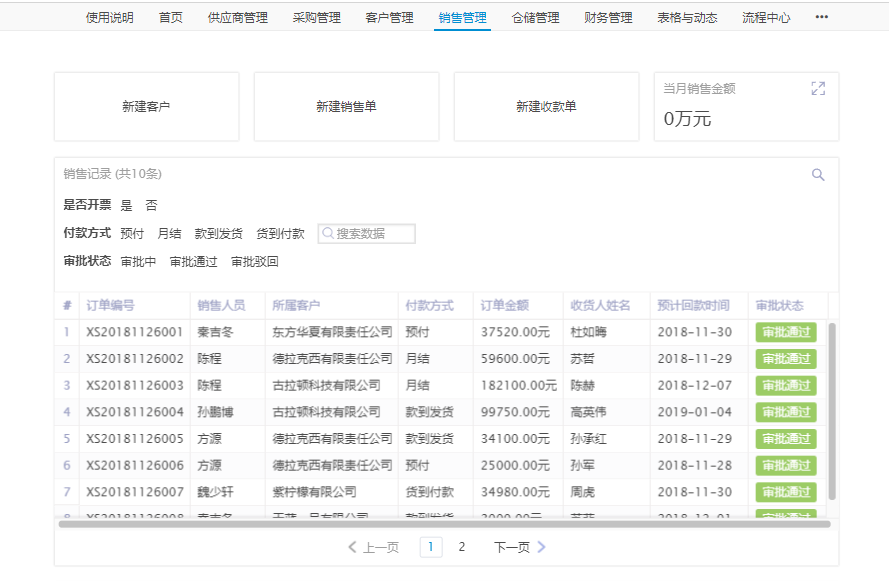This screenshot has width=889, height=581.
Task: Click the 新建销售单 button
Action: [x=346, y=107]
